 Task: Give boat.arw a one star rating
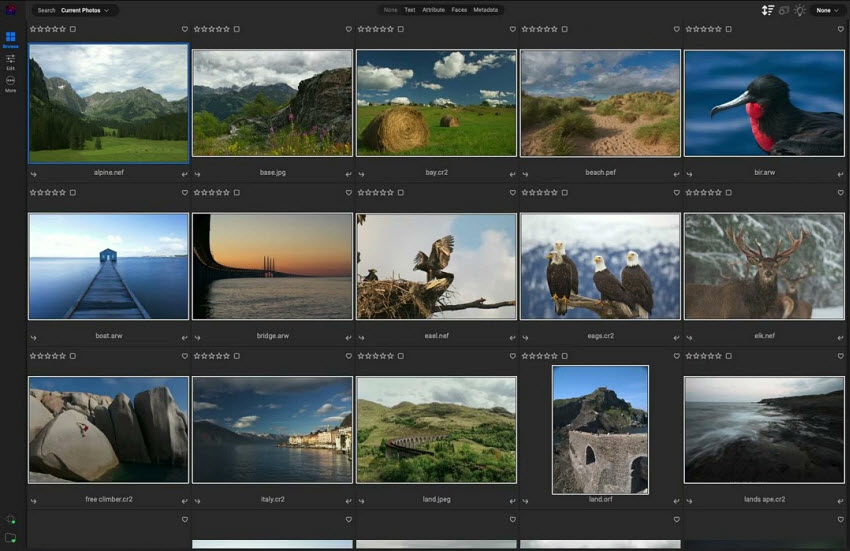coord(34,193)
